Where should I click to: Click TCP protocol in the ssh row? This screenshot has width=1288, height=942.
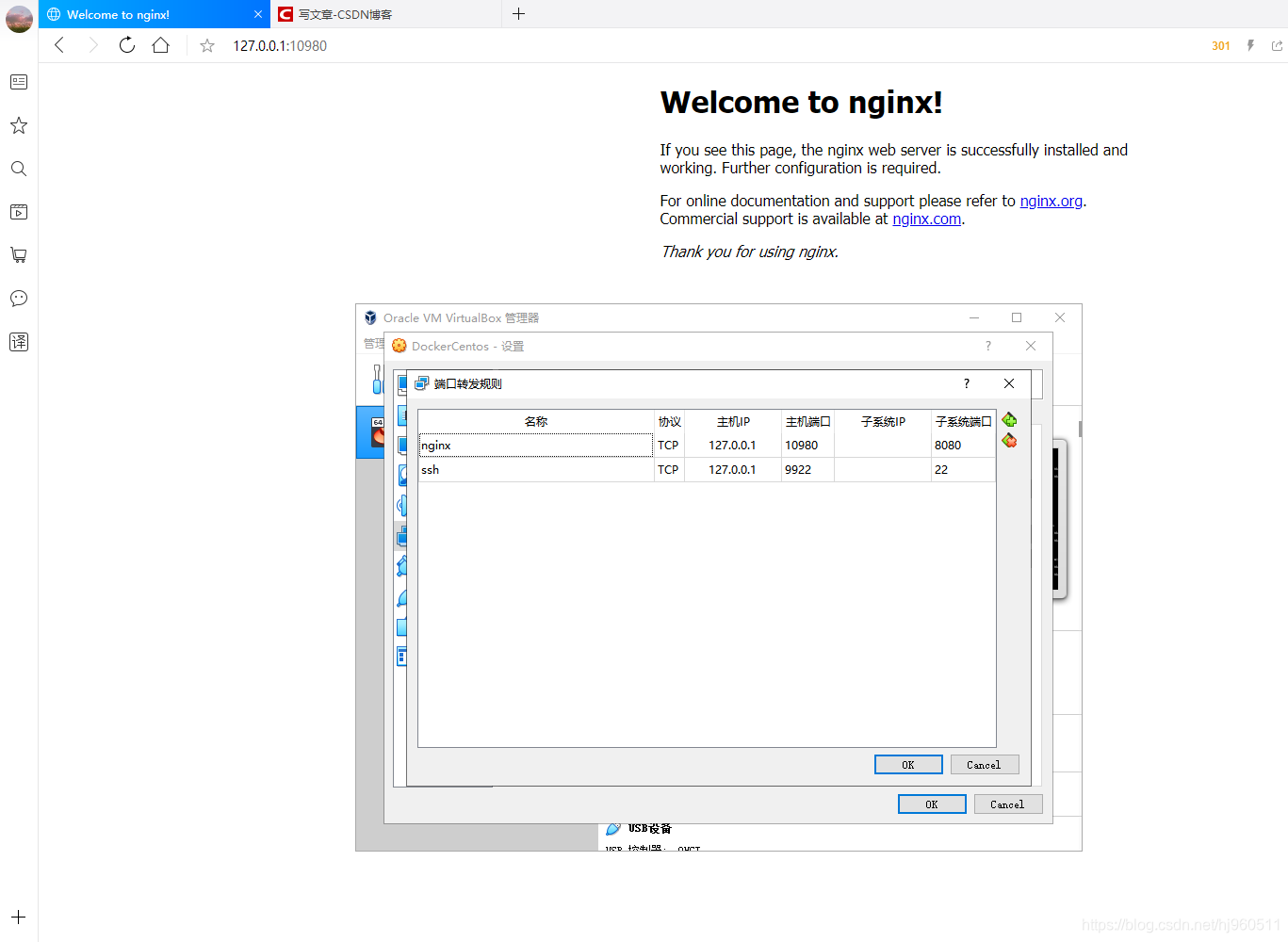click(669, 470)
